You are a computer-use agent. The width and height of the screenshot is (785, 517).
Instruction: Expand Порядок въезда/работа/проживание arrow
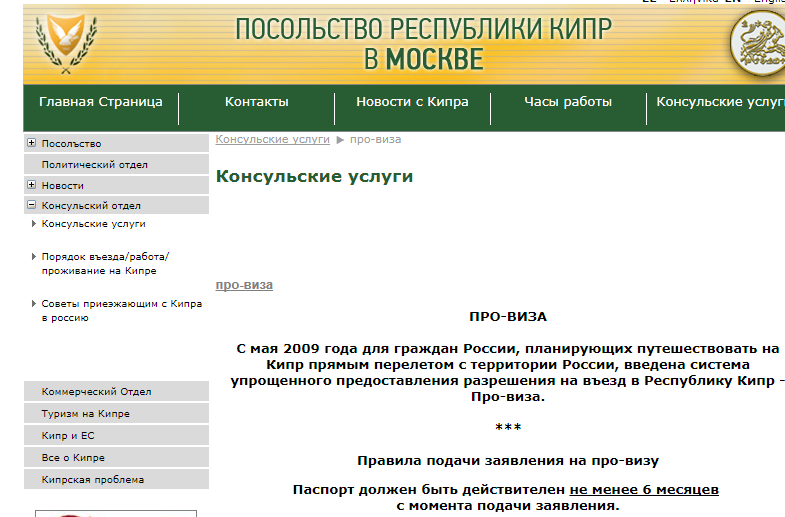[x=34, y=257]
